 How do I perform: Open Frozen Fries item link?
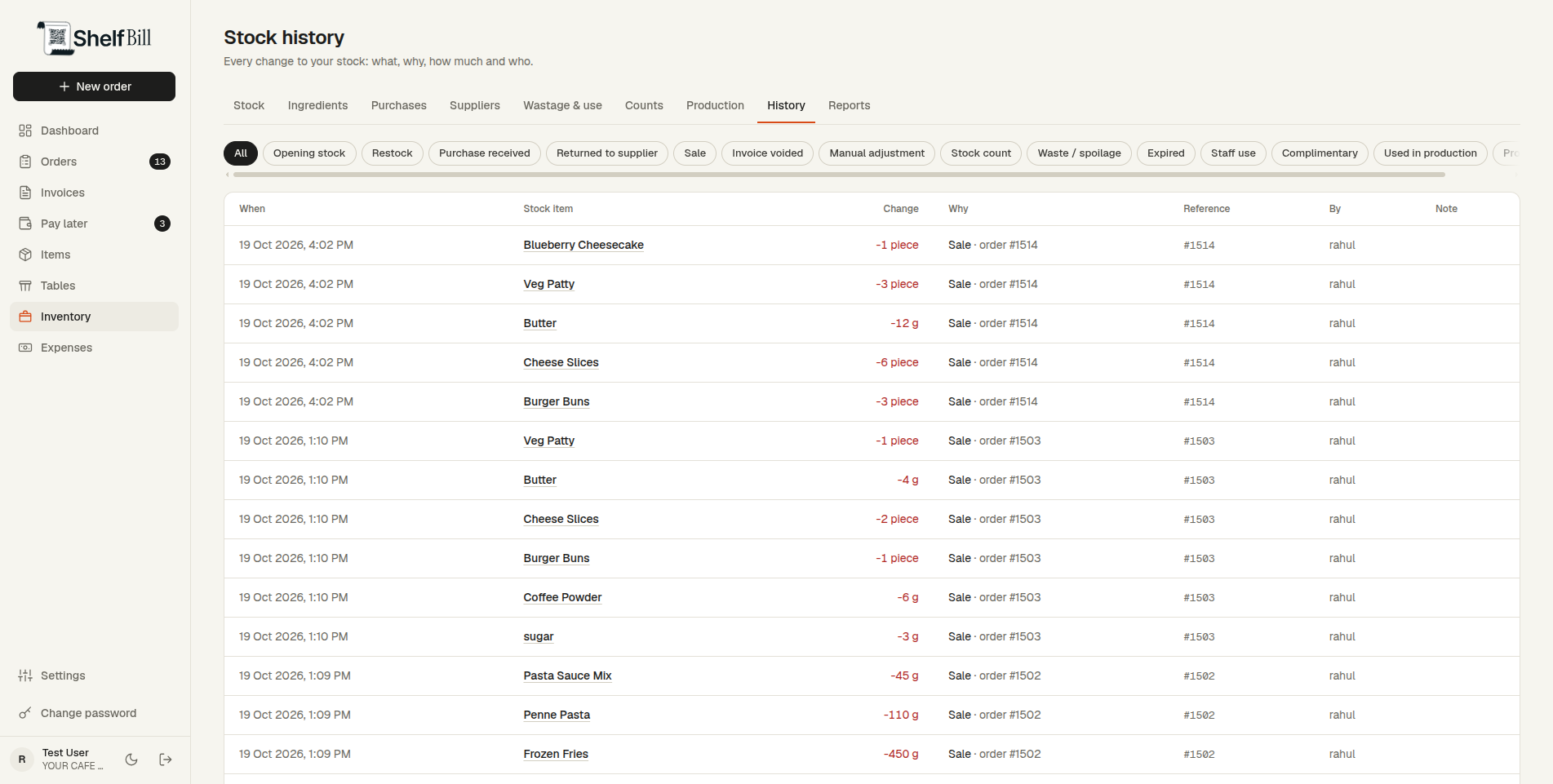(x=556, y=754)
